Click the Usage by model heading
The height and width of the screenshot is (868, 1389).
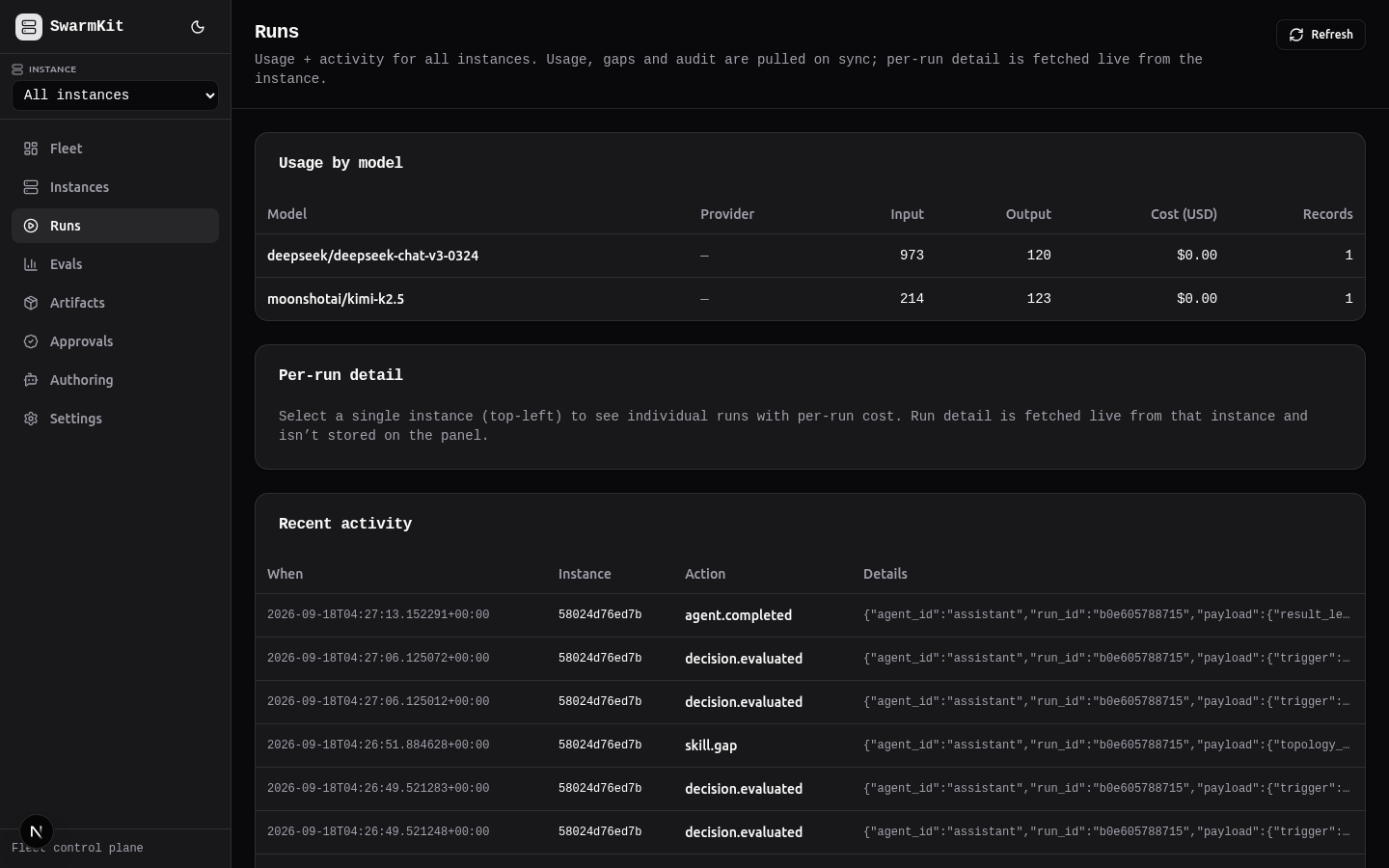point(340,164)
